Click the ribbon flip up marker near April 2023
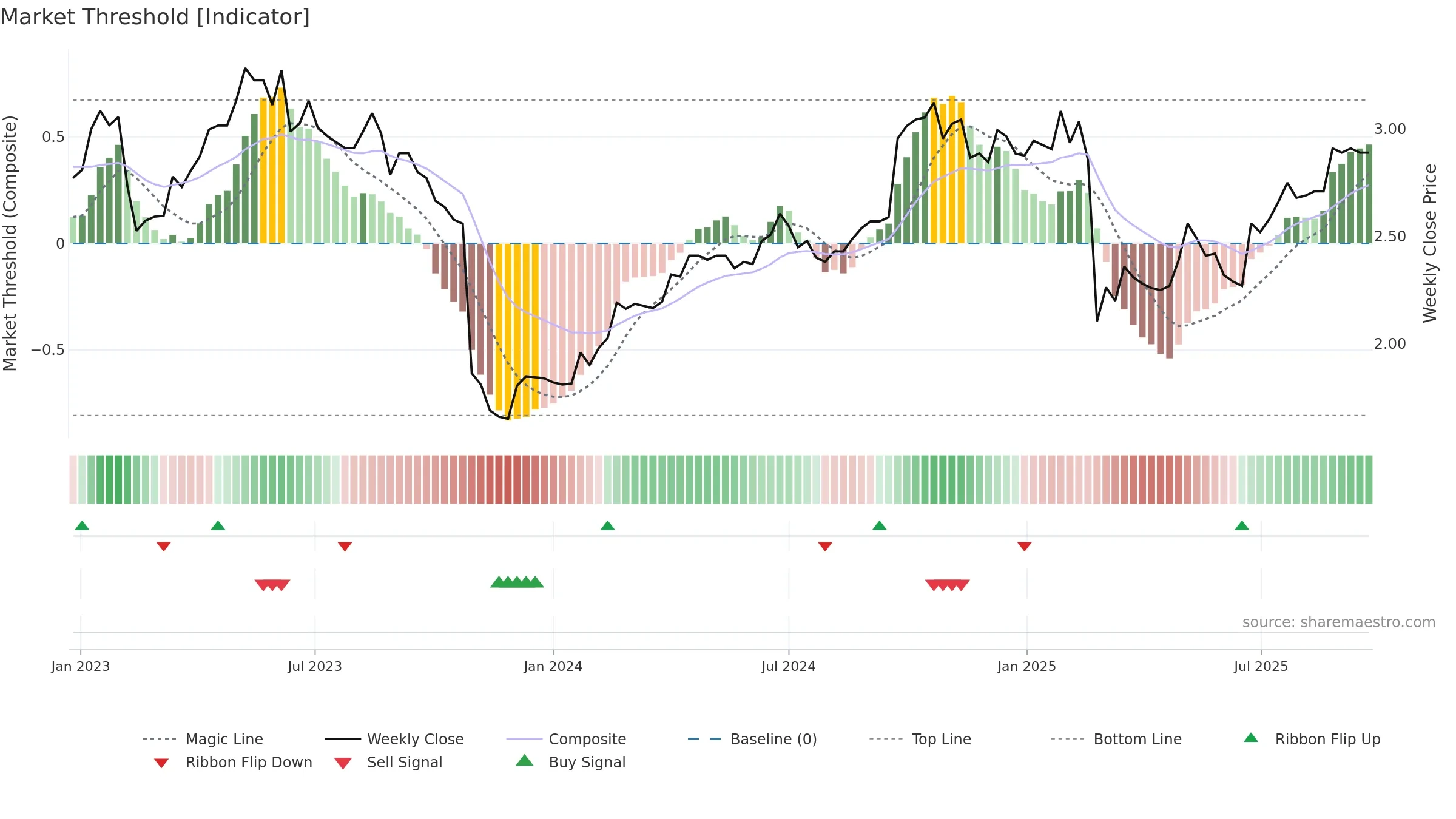This screenshot has height=819, width=1456. [x=218, y=525]
